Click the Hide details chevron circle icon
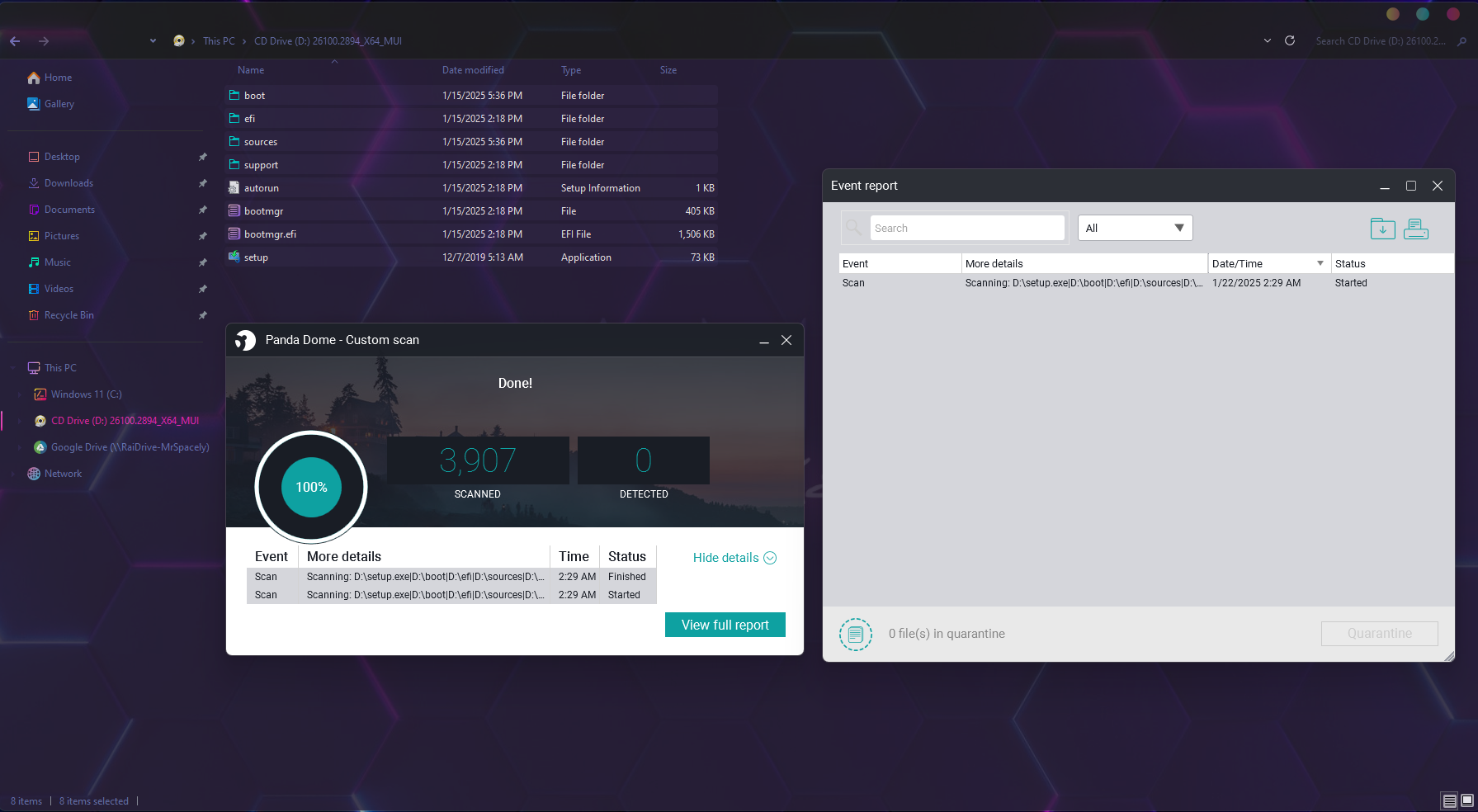Viewport: 1478px width, 812px height. point(770,558)
